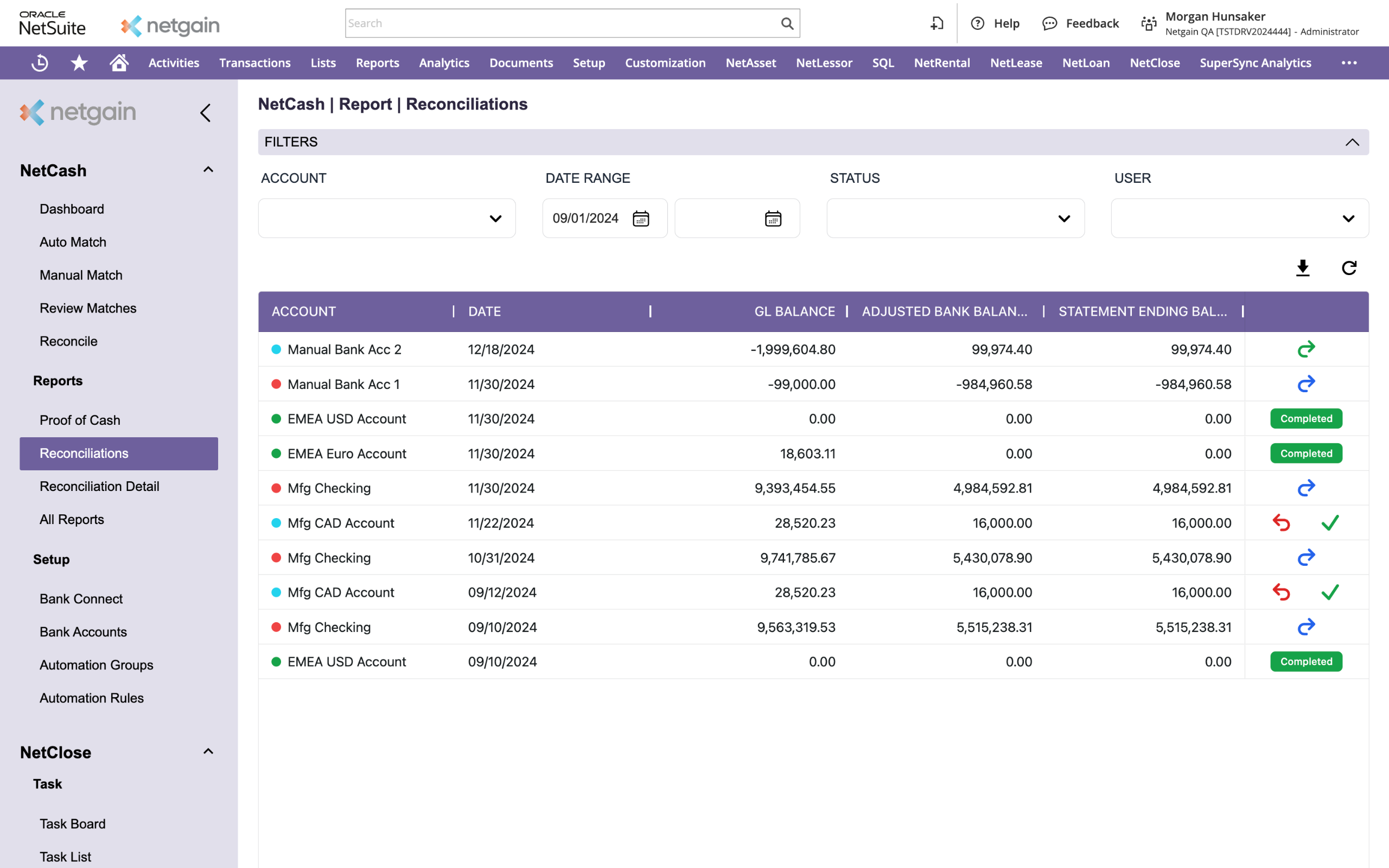Click green checkmark for Mfg CAD Account 09/12/2024

click(1330, 592)
